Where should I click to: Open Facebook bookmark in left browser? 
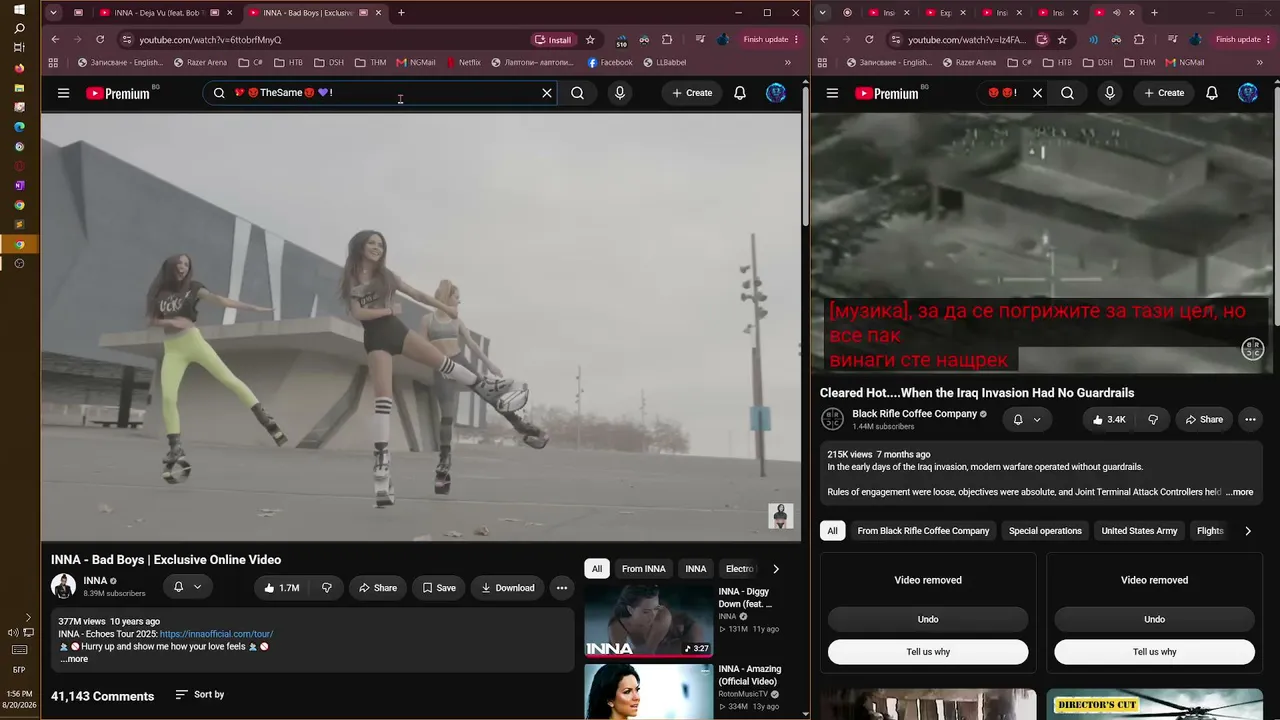[x=610, y=62]
